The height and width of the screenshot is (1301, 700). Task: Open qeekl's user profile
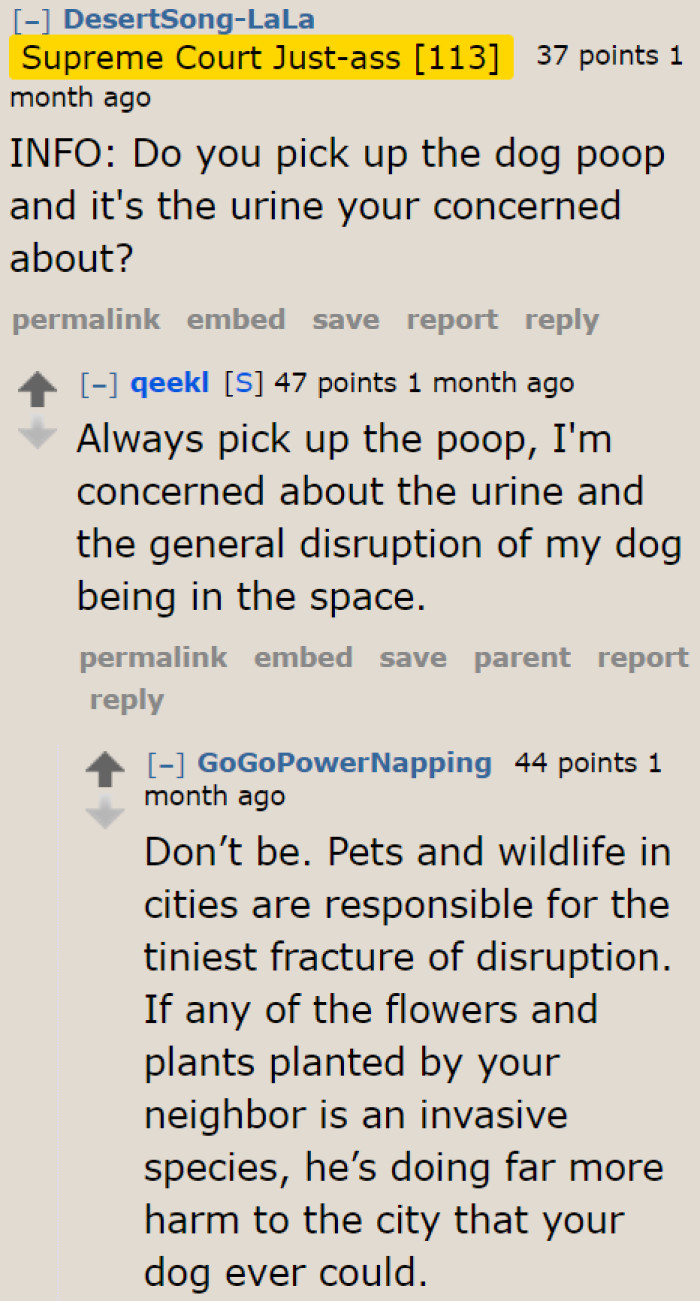coord(170,382)
